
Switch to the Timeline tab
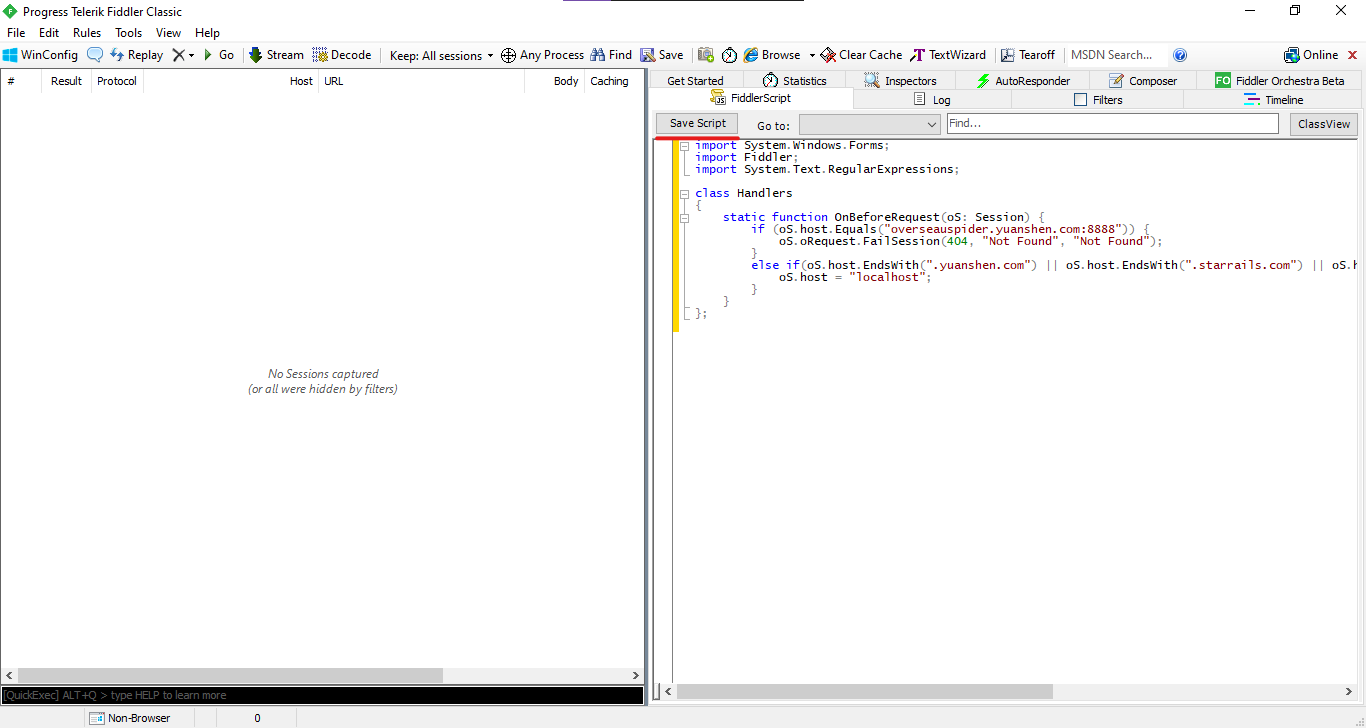[1273, 100]
